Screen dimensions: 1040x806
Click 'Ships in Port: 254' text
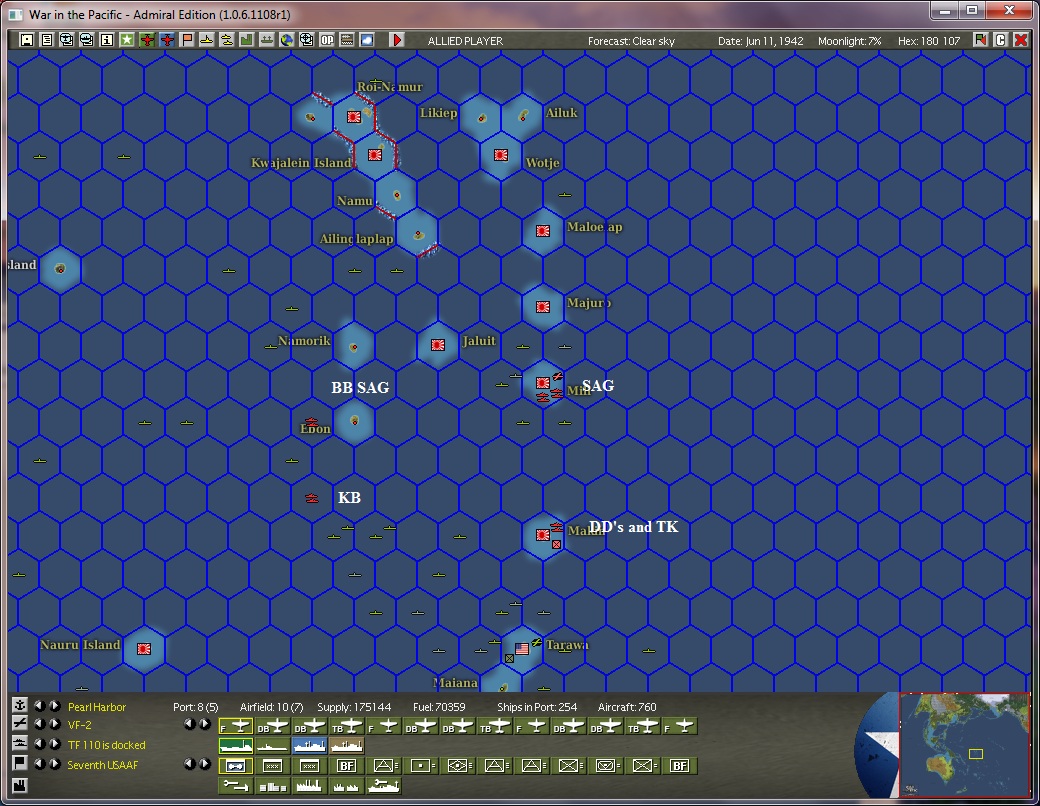coord(537,707)
